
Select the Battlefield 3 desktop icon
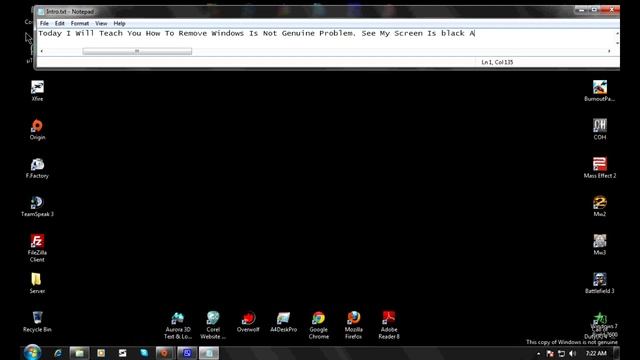pyautogui.click(x=600, y=283)
